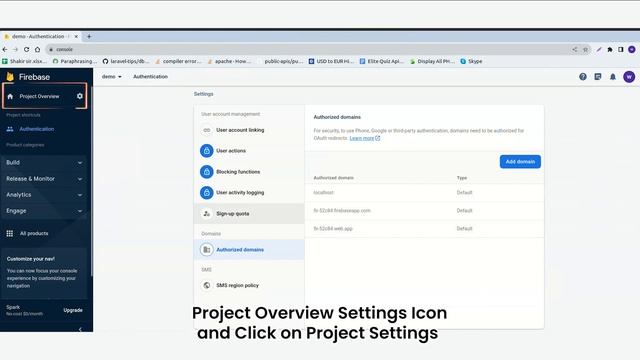Select User account linking menu item

coord(249,130)
